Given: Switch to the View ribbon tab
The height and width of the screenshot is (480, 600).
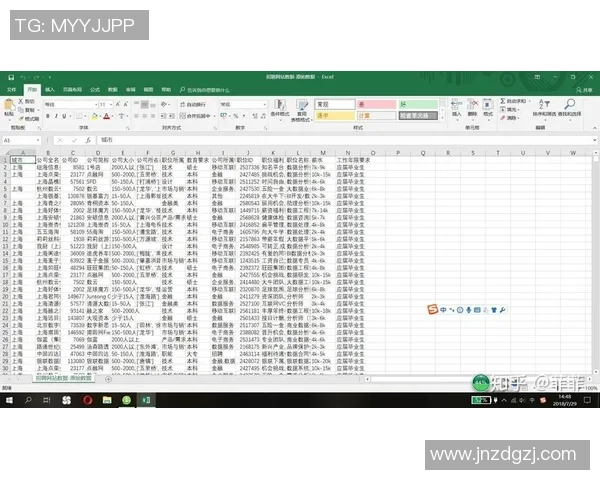Looking at the screenshot, I should pyautogui.click(x=148, y=90).
